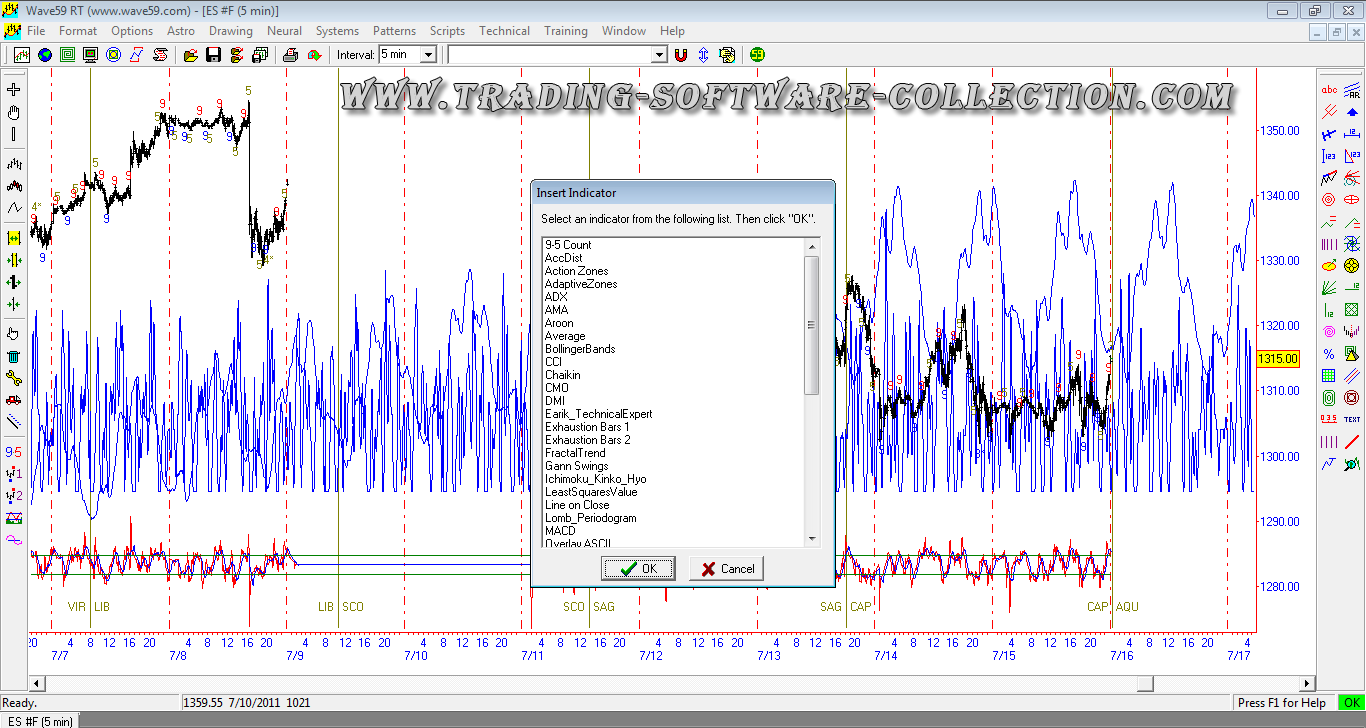Select the 'abc' text annotation tool
1366x728 pixels.
point(1329,90)
